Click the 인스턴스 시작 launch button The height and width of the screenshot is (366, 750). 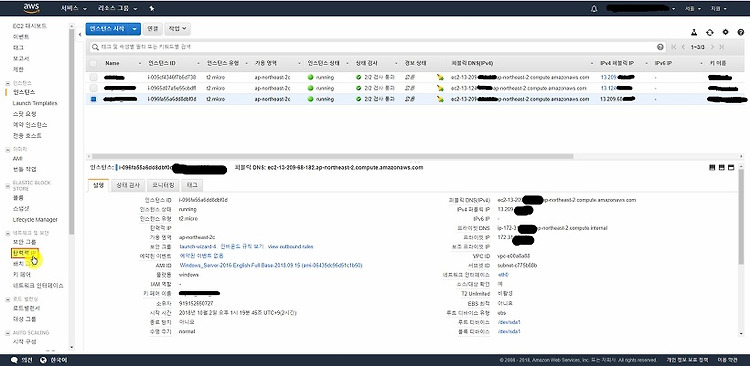tap(108, 29)
